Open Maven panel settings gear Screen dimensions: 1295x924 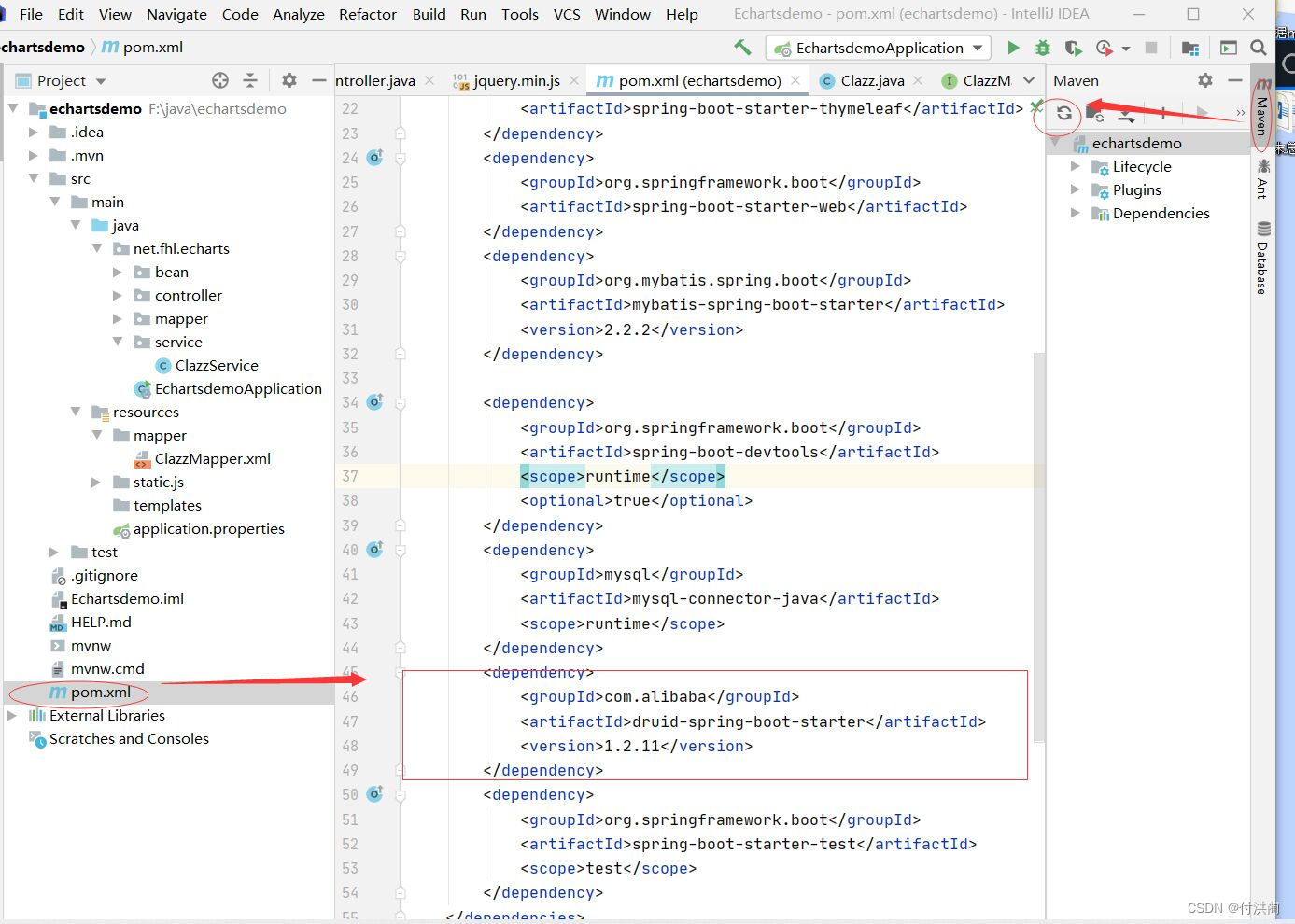tap(1205, 80)
